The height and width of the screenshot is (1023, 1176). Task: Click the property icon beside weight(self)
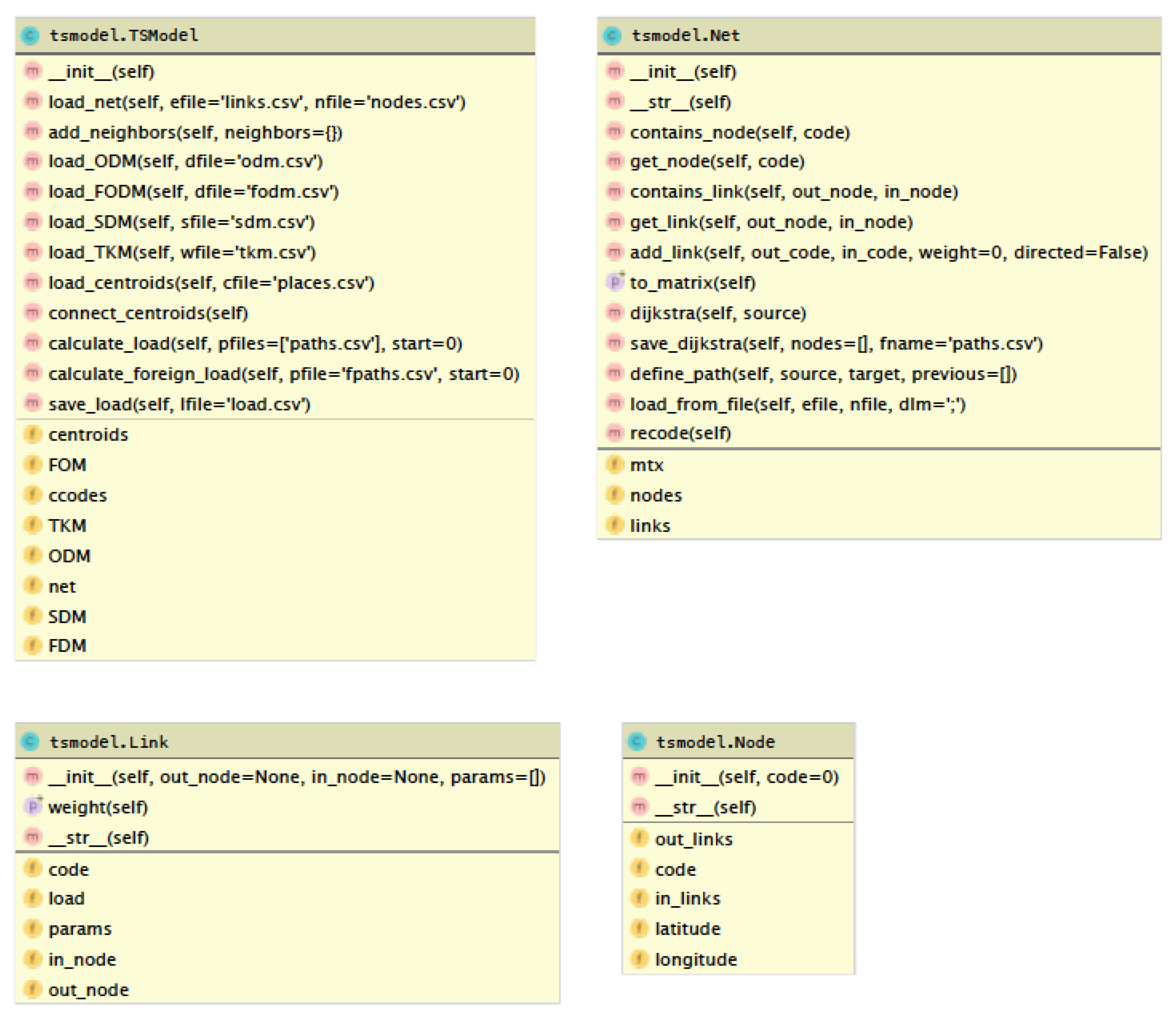tap(33, 807)
